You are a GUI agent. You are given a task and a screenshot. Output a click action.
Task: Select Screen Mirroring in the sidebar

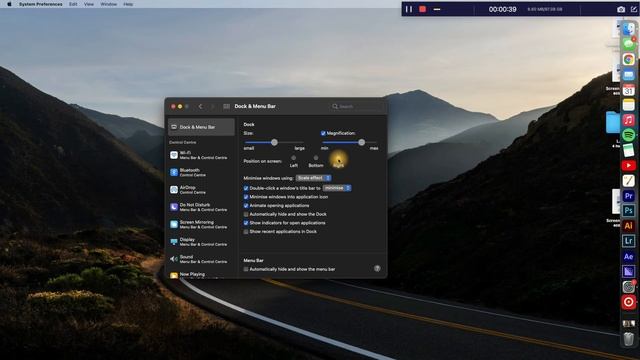click(x=201, y=224)
